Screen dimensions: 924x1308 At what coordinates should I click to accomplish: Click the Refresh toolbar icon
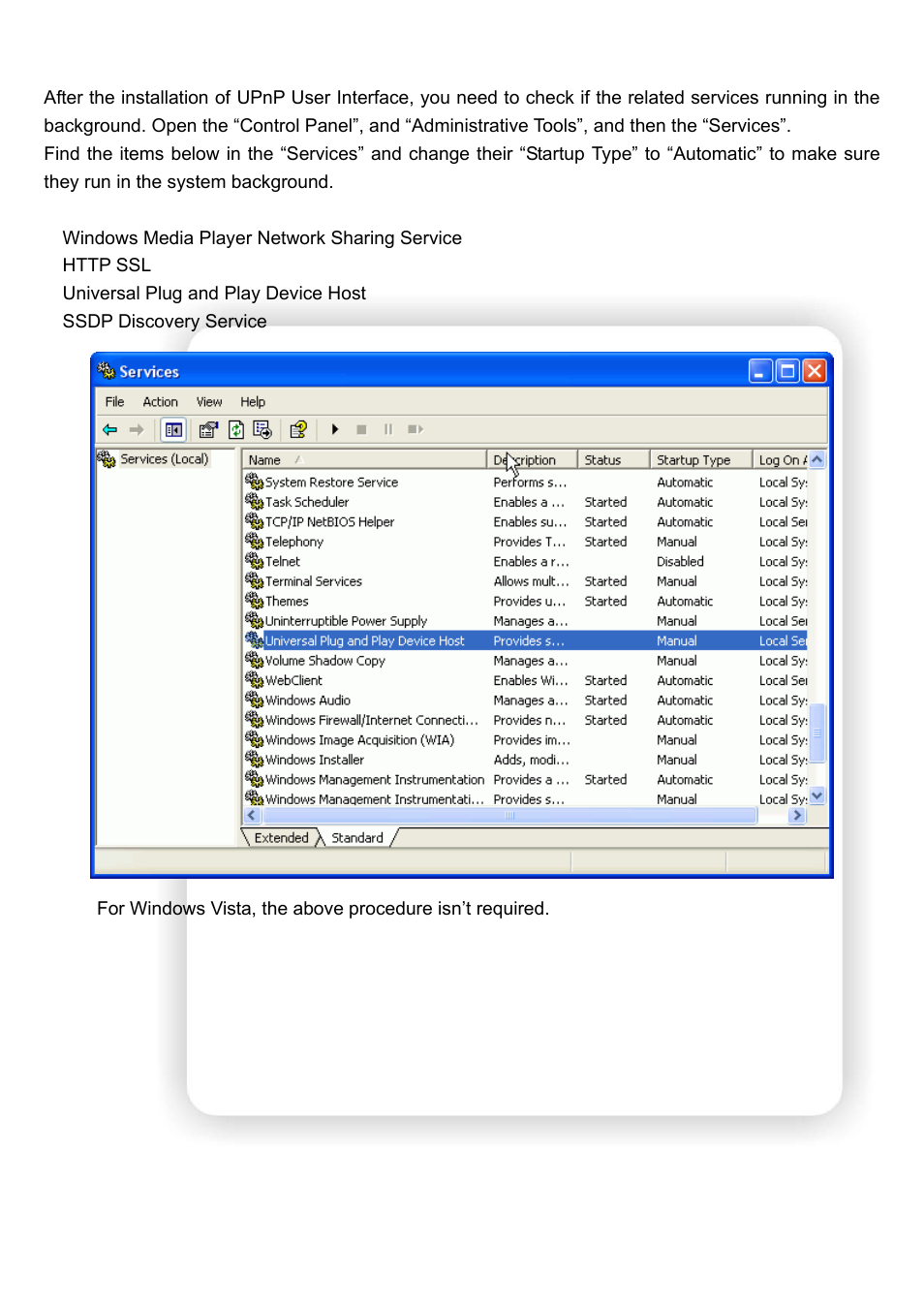coord(235,429)
